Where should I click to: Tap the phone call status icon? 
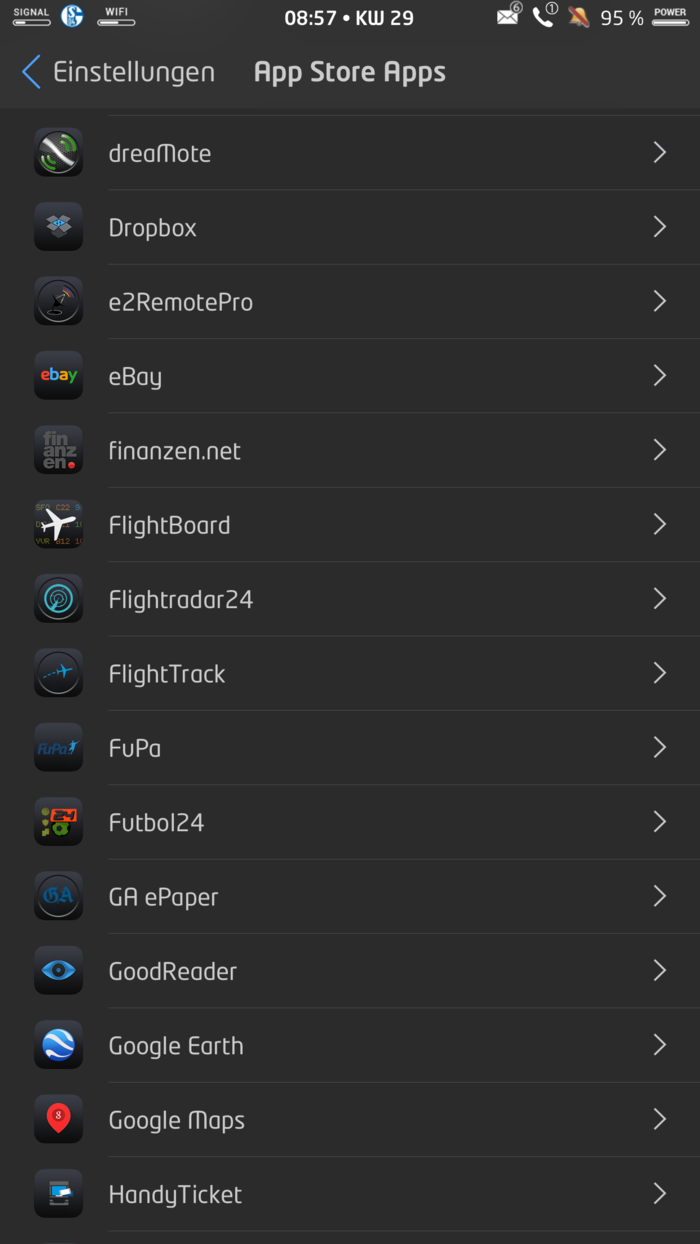point(543,17)
